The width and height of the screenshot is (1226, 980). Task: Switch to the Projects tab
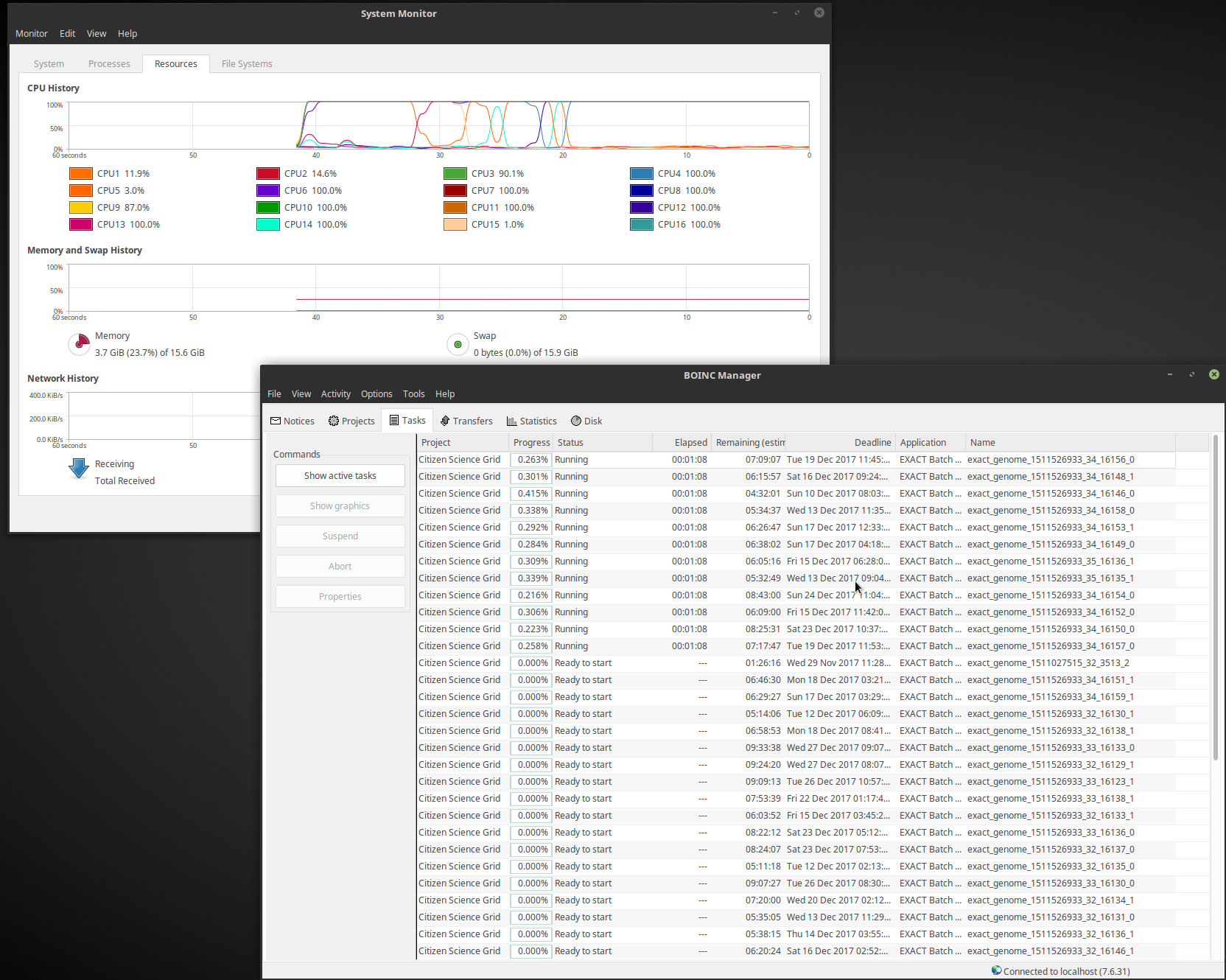pyautogui.click(x=351, y=421)
